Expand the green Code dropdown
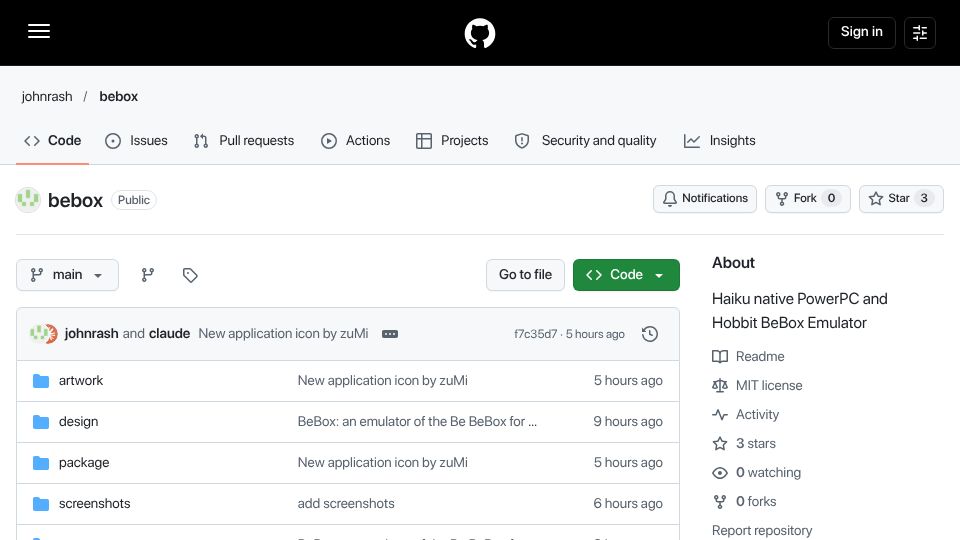 point(626,275)
